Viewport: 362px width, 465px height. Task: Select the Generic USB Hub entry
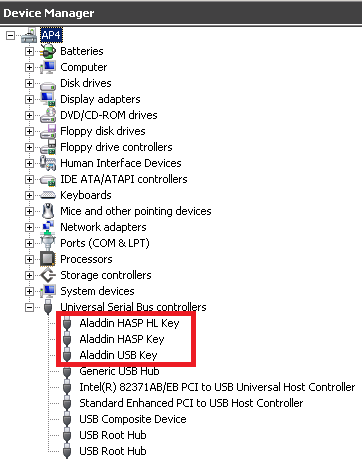[x=119, y=371]
